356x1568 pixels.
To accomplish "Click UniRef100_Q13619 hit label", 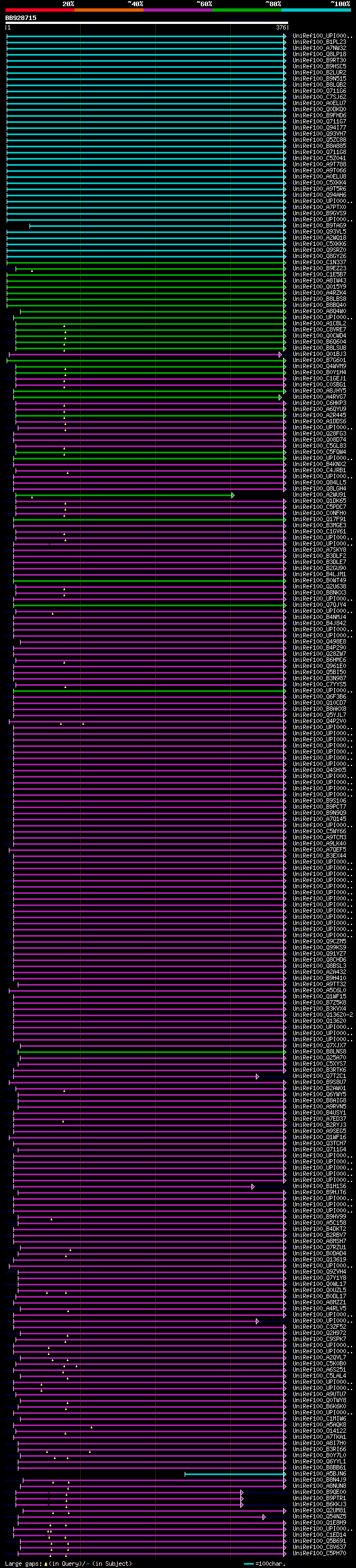I will point(319,1259).
